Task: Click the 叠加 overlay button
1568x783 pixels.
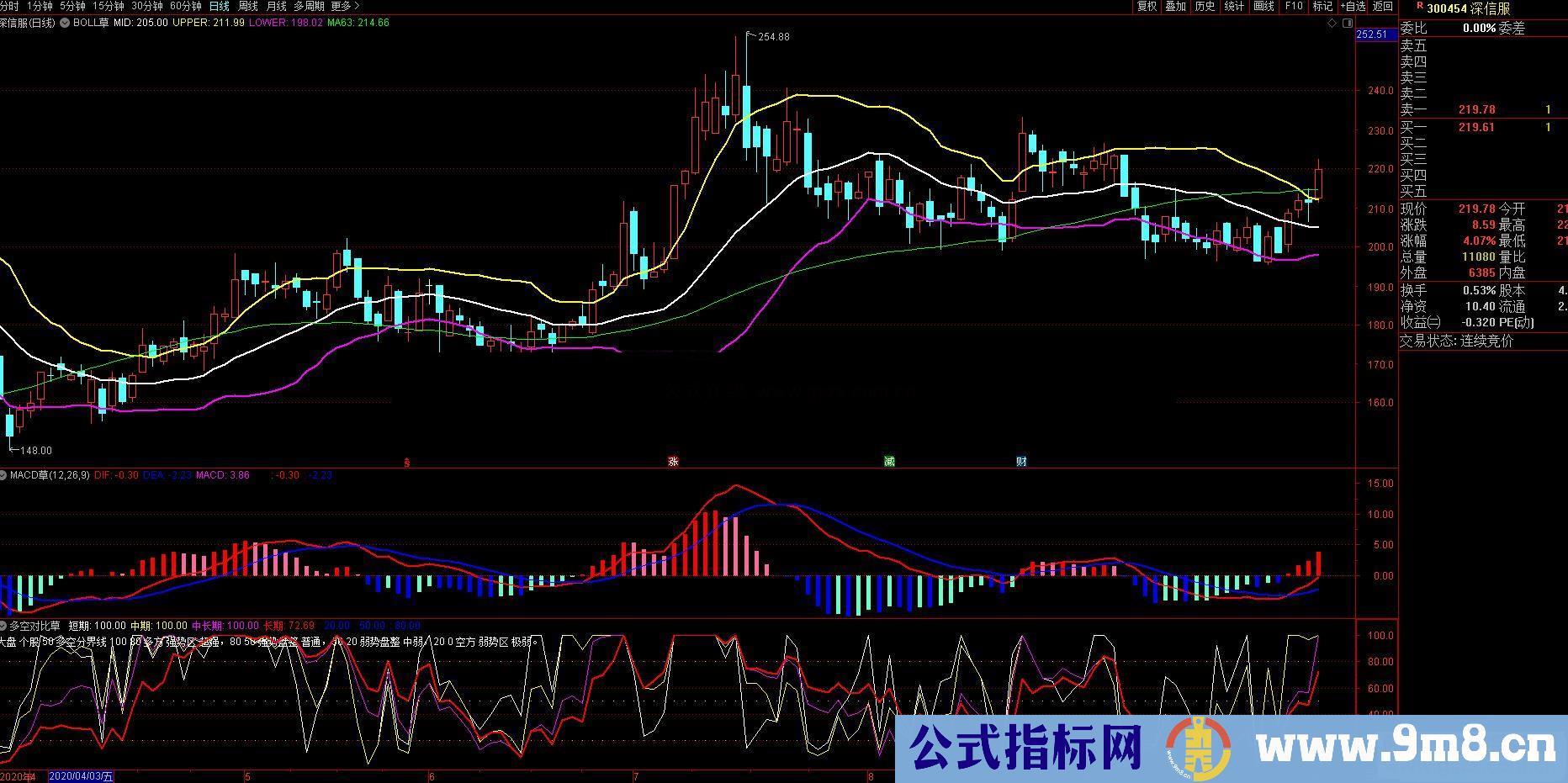Action: (x=1176, y=6)
